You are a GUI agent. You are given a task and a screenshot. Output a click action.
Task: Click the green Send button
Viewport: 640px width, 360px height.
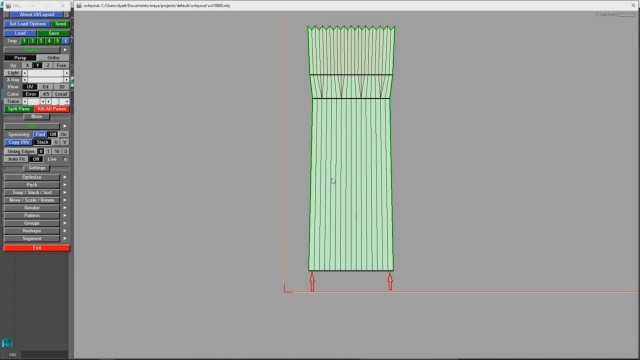[x=60, y=24]
